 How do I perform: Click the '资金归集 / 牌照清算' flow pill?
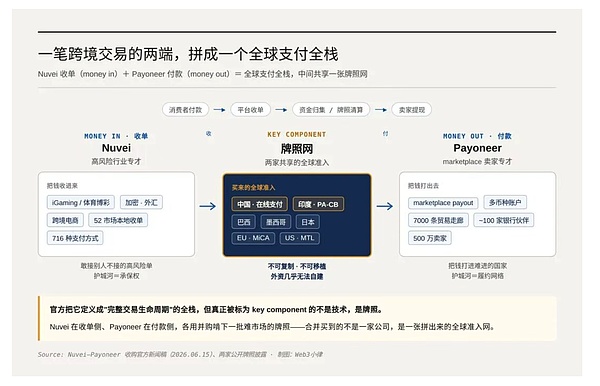[x=331, y=110]
